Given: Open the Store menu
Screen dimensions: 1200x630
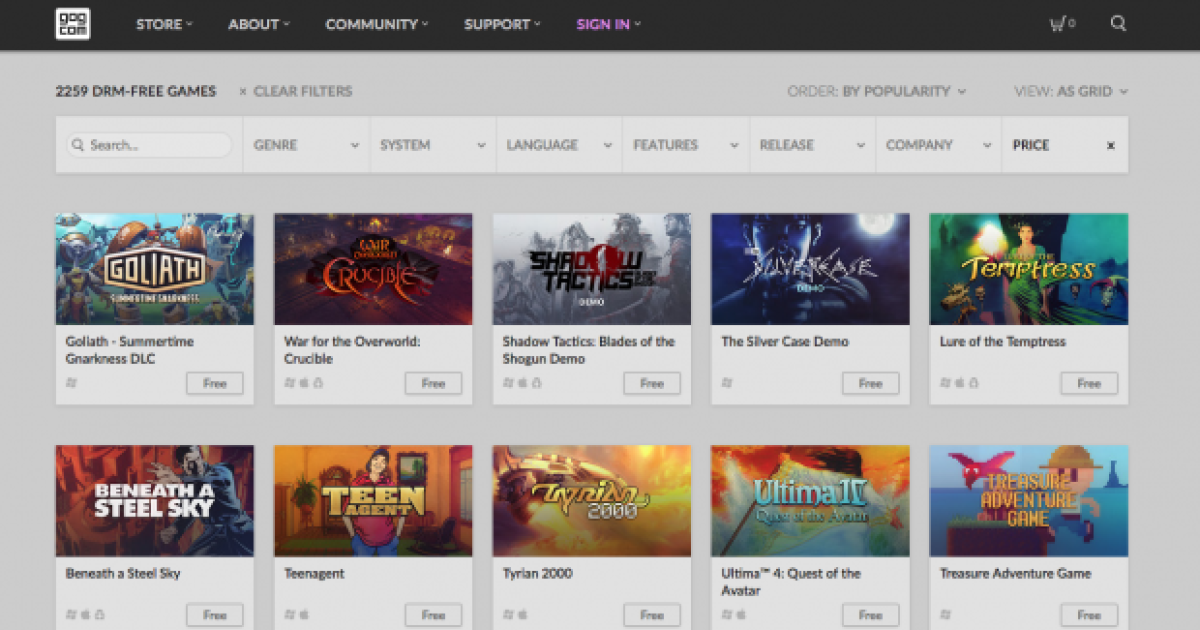Looking at the screenshot, I should tap(165, 24).
